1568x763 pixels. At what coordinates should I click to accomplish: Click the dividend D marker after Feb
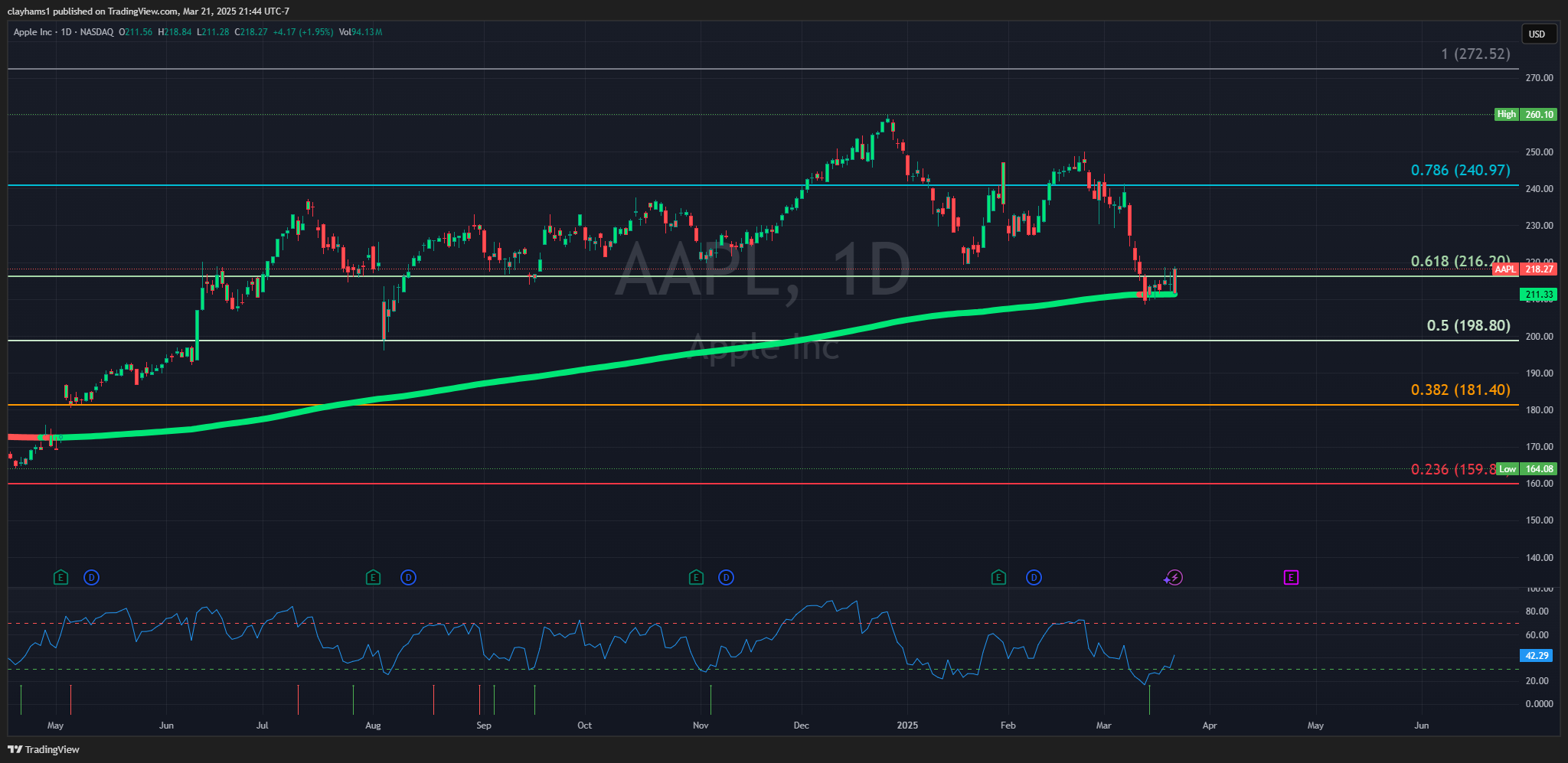pos(1034,577)
